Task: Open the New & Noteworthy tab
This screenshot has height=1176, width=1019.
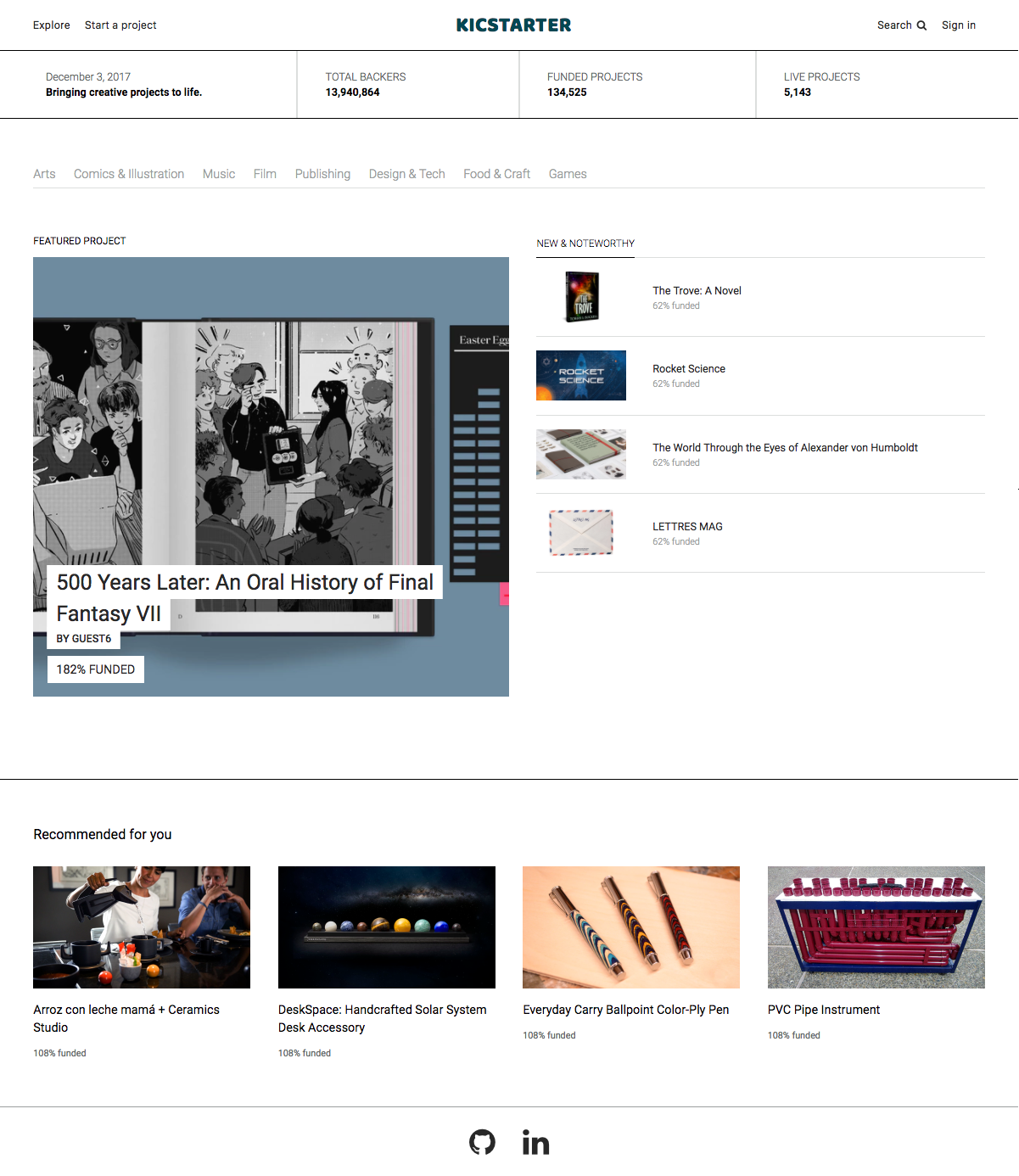Action: (585, 244)
